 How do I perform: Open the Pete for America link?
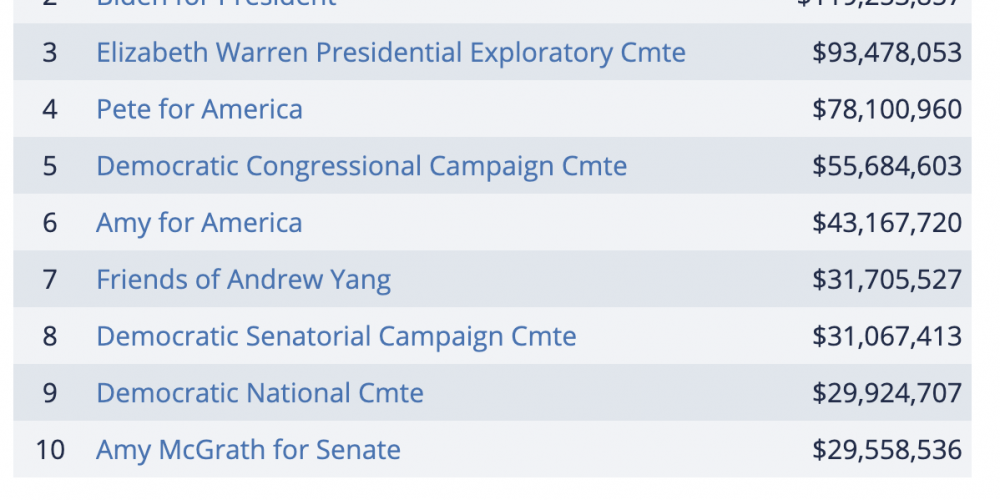pos(199,109)
